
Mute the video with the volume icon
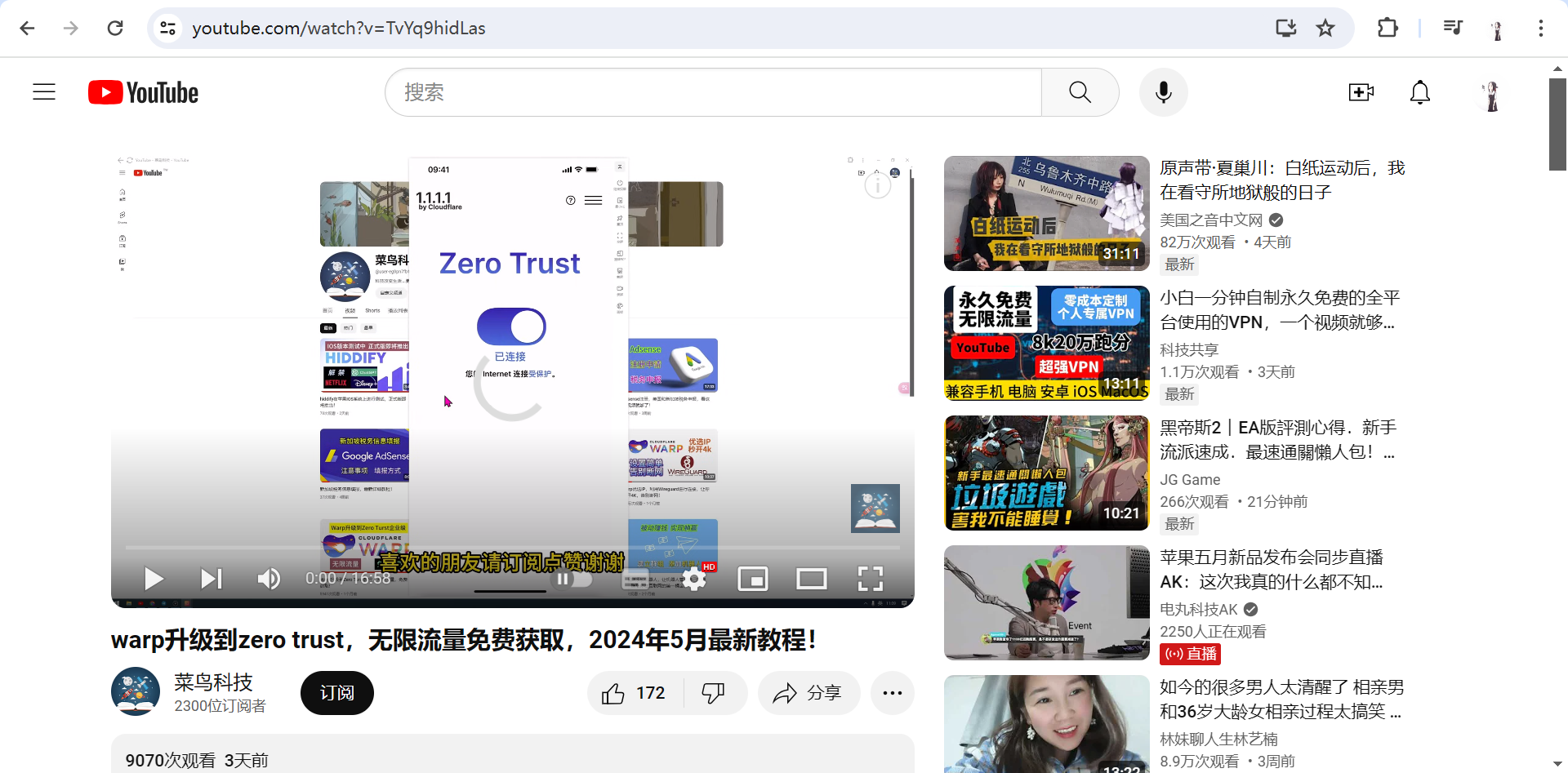268,579
